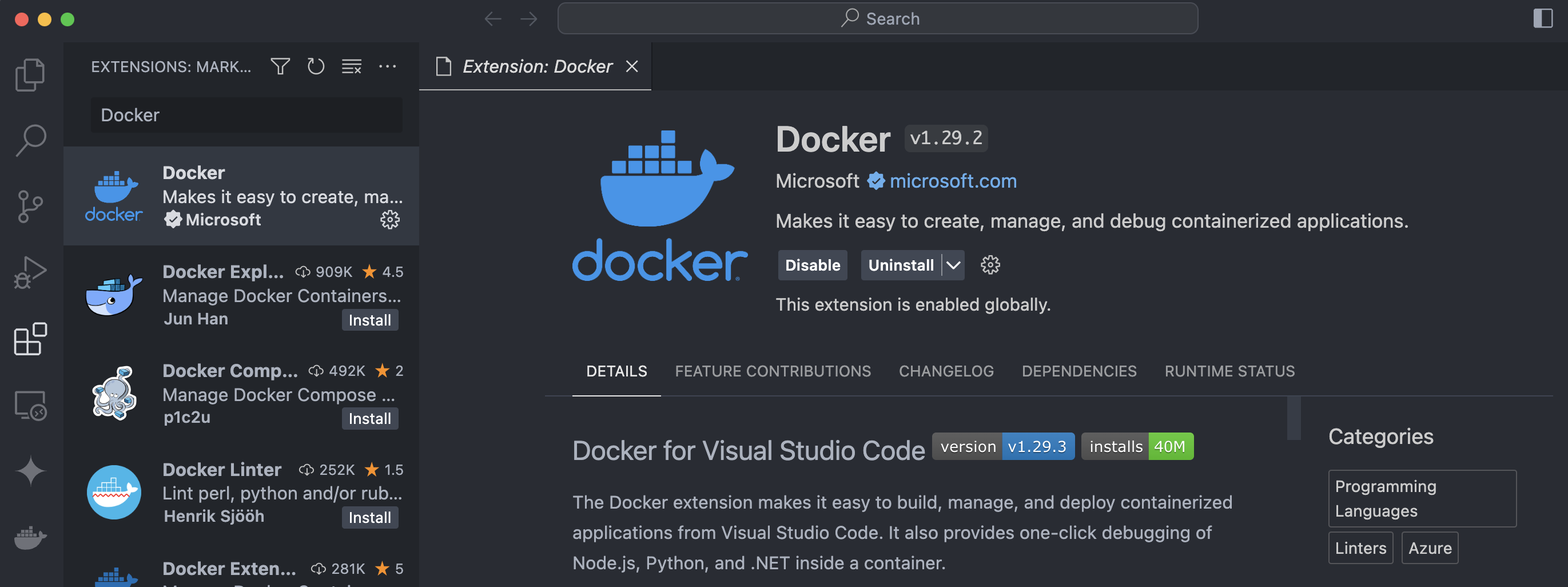Switch to FEATURE CONTRIBUTIONS tab
Screen dimensions: 1568x587
[x=773, y=371]
